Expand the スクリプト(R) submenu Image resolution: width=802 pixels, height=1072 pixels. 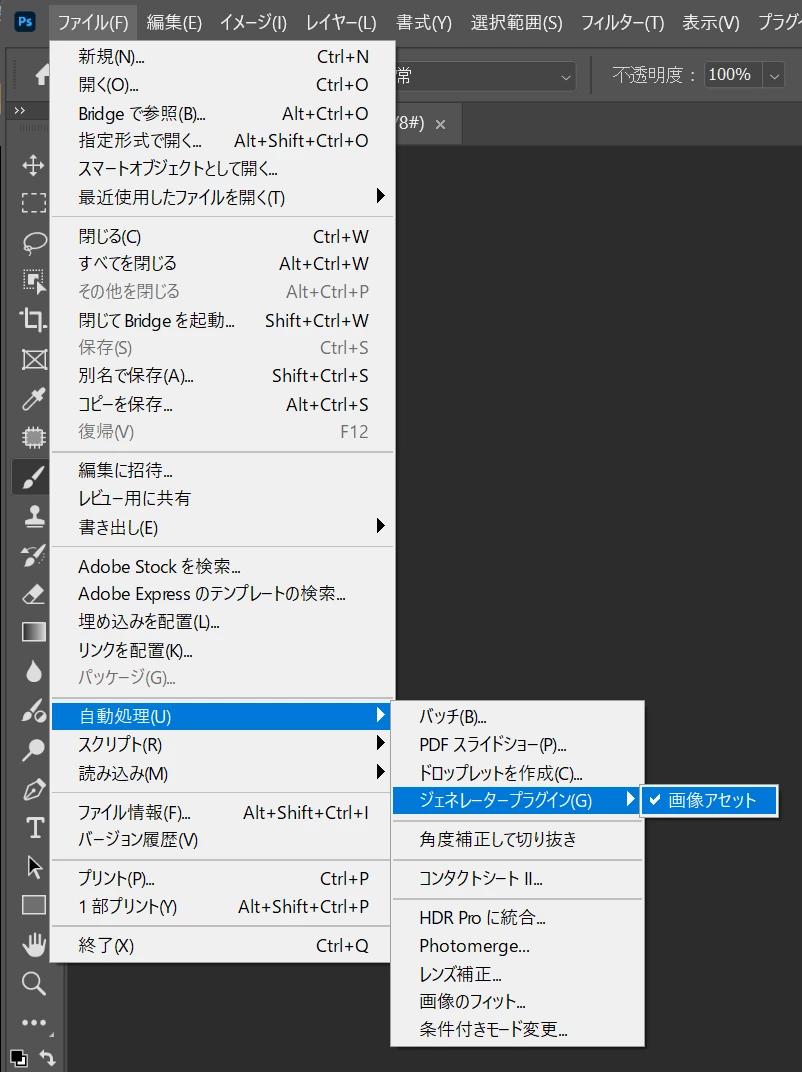click(223, 744)
